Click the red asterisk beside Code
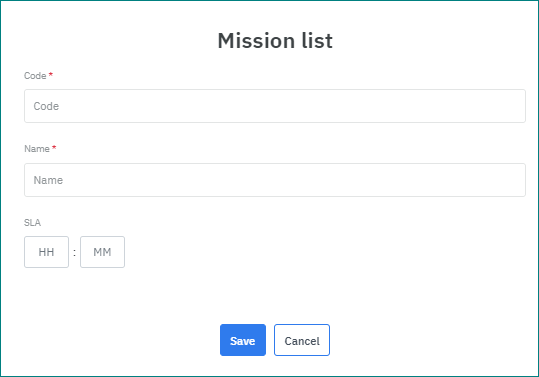 (x=51, y=74)
